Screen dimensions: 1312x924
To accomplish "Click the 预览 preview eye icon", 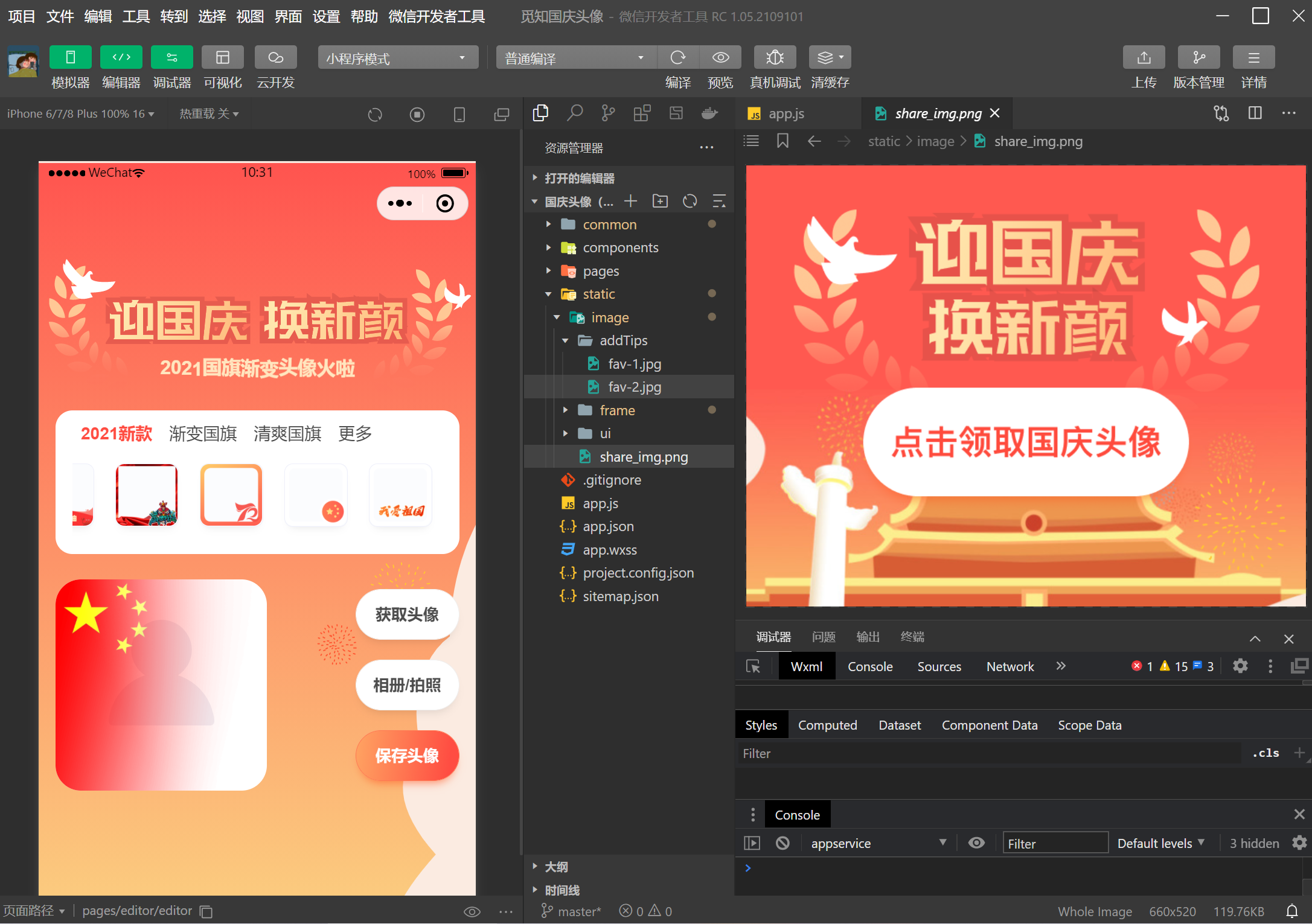I will [720, 58].
